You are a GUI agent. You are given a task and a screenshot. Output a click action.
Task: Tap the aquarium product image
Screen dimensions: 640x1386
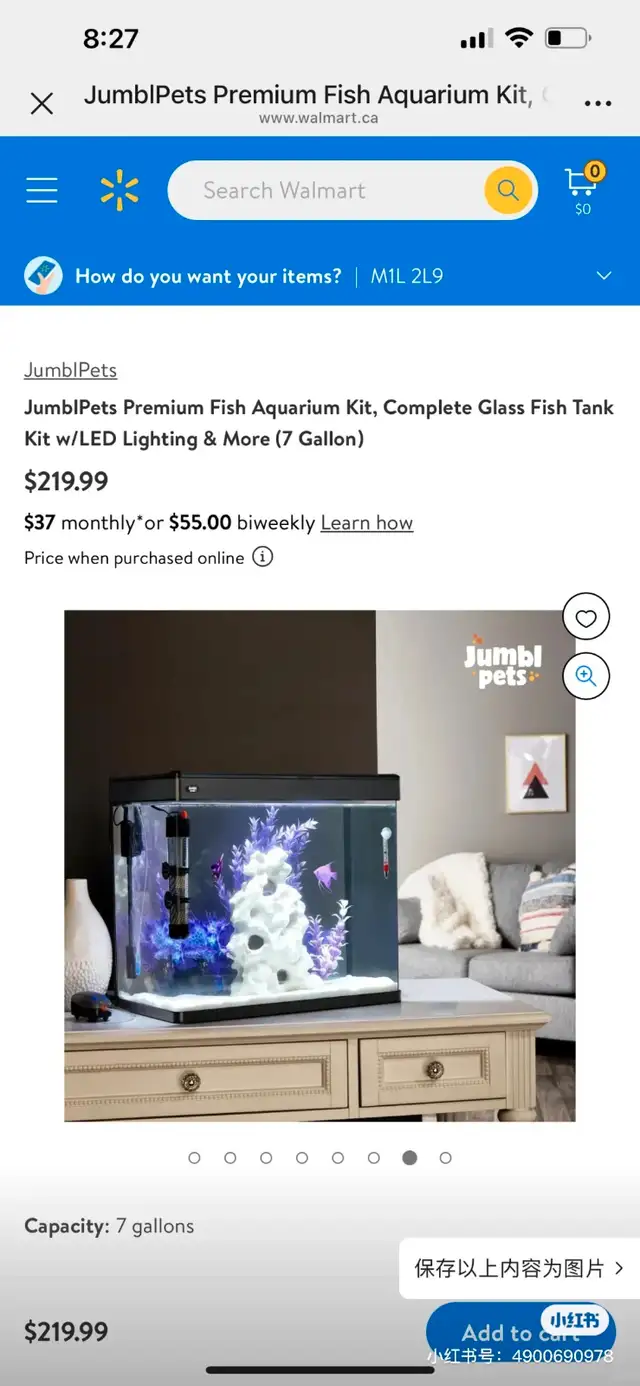click(320, 866)
